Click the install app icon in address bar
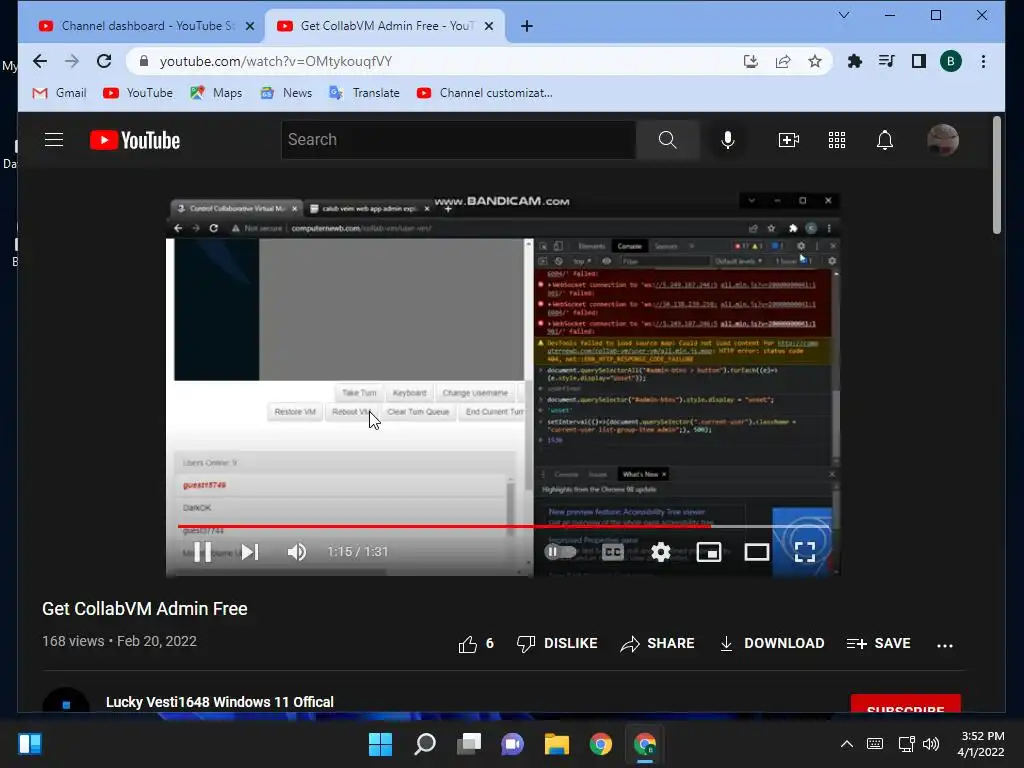The image size is (1024, 768). [x=751, y=61]
